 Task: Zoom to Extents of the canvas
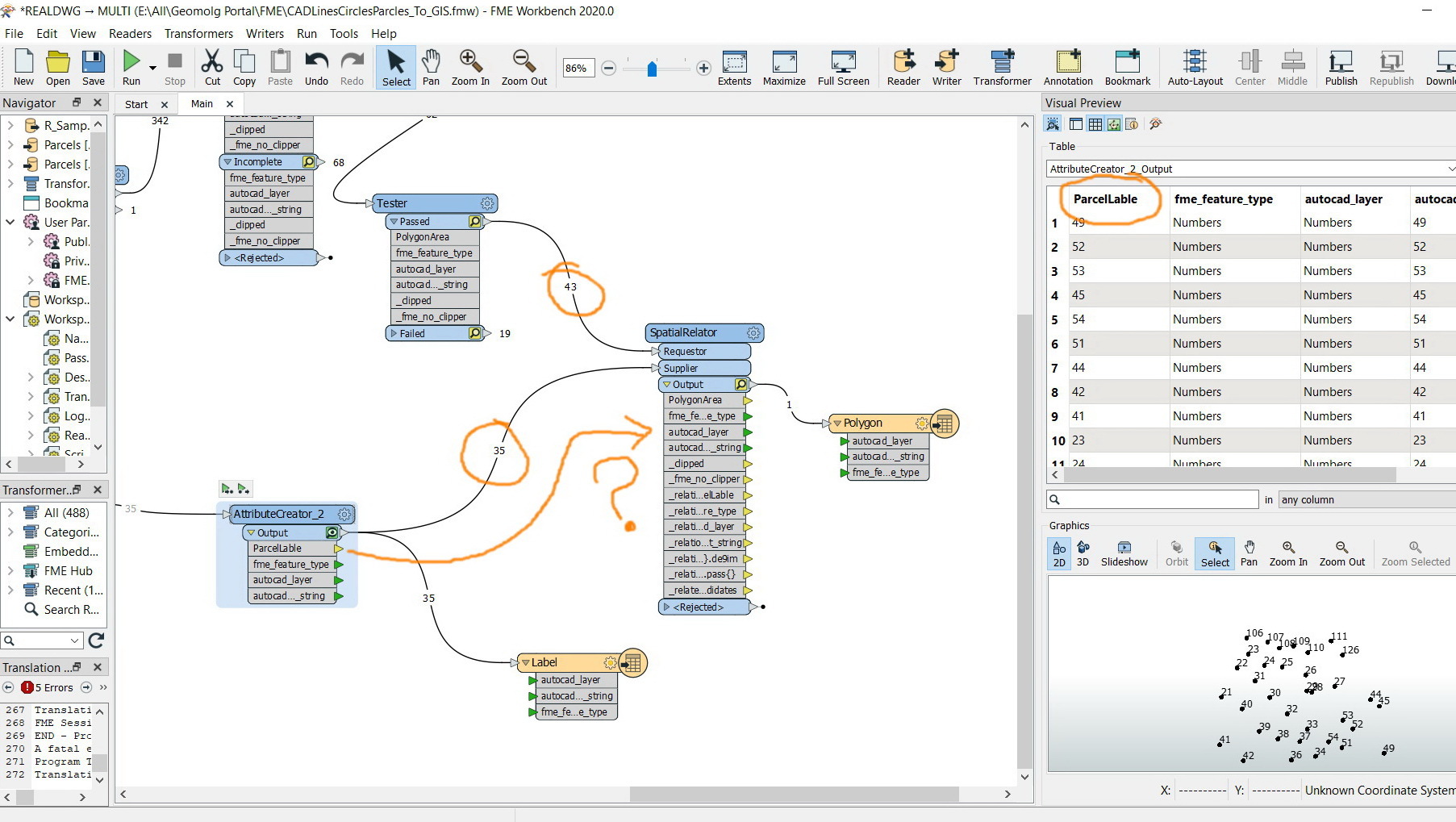click(734, 68)
